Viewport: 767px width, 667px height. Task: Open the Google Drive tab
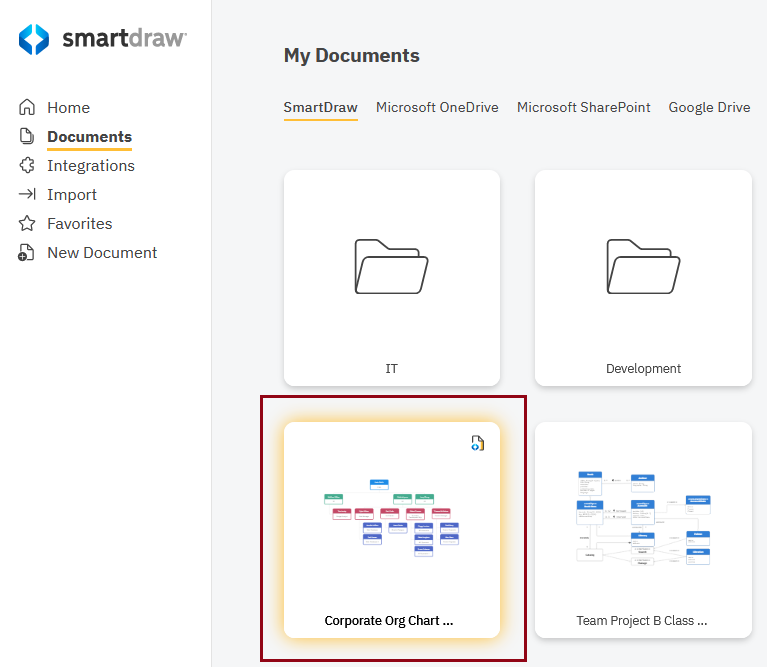709,107
